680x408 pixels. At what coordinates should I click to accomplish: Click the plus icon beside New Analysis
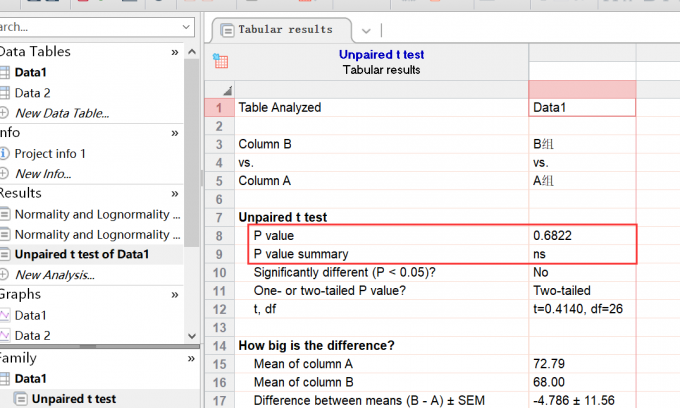click(4, 274)
